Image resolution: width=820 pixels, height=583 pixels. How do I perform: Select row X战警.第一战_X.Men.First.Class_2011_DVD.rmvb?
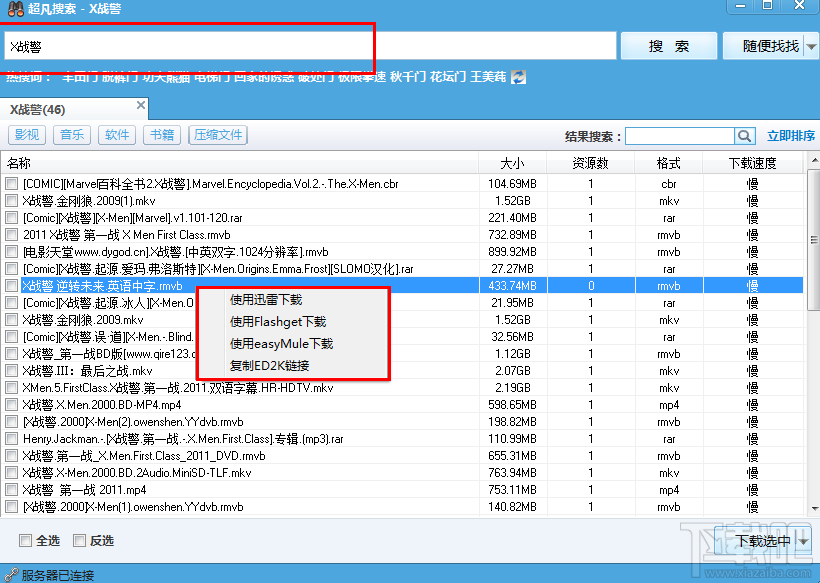tap(402, 456)
